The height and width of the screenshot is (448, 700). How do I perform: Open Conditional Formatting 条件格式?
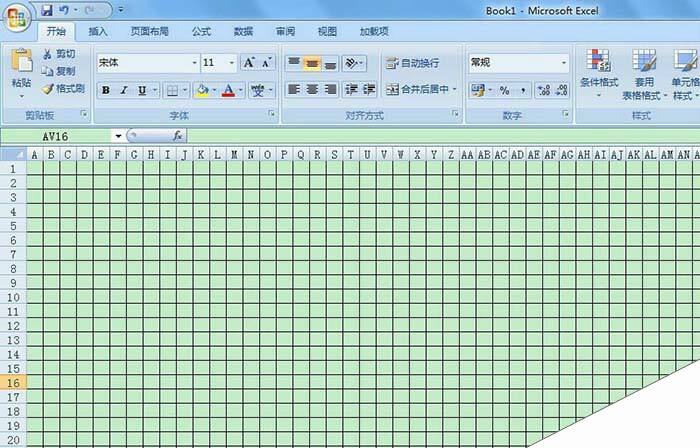[x=599, y=74]
